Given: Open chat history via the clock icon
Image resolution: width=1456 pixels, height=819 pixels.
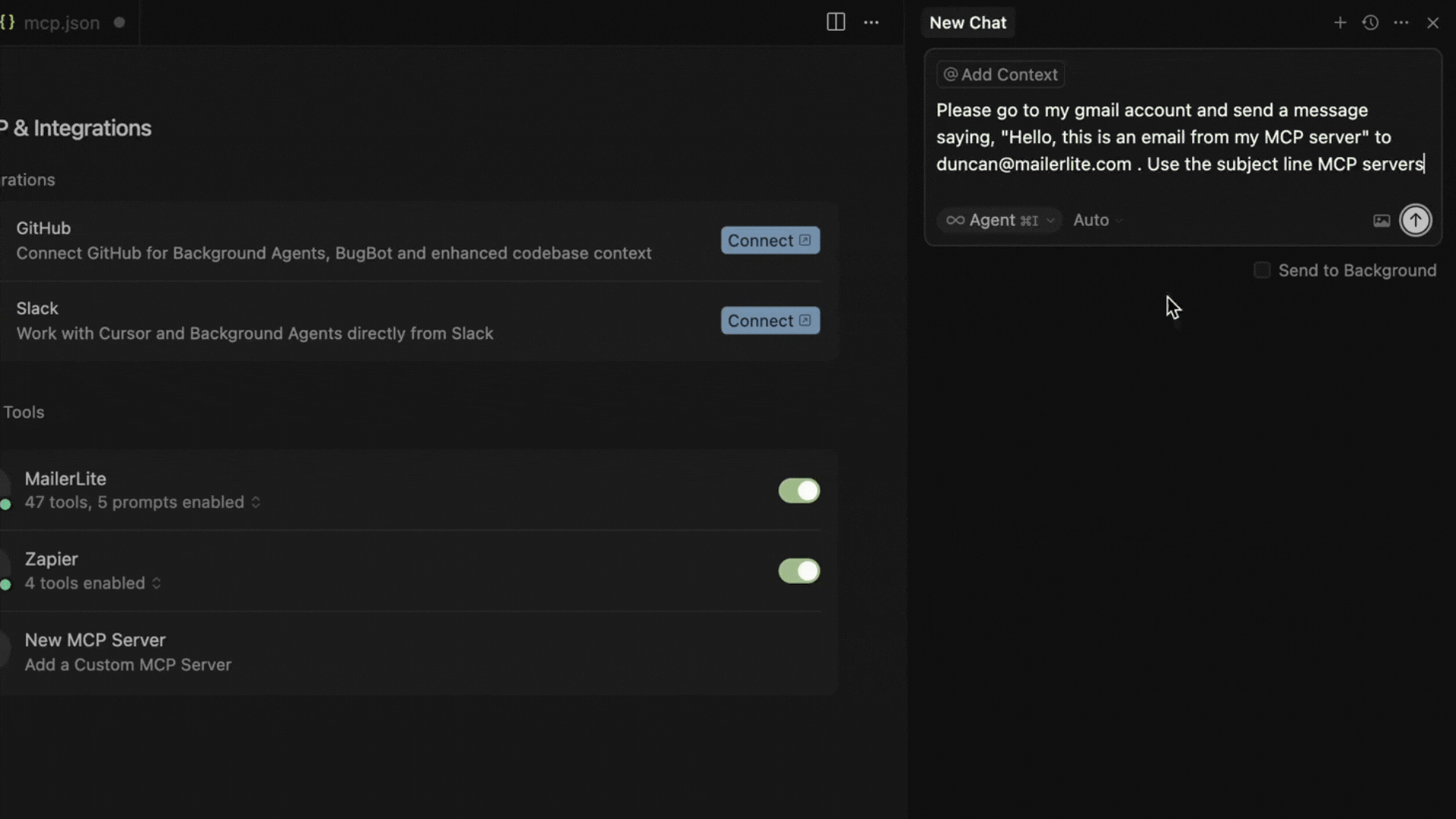Looking at the screenshot, I should [x=1370, y=22].
